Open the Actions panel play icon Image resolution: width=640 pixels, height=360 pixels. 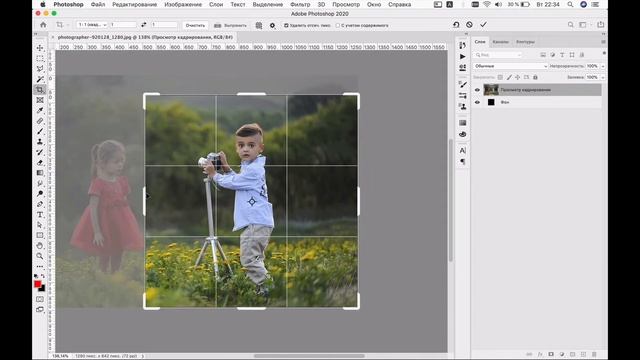(x=462, y=56)
